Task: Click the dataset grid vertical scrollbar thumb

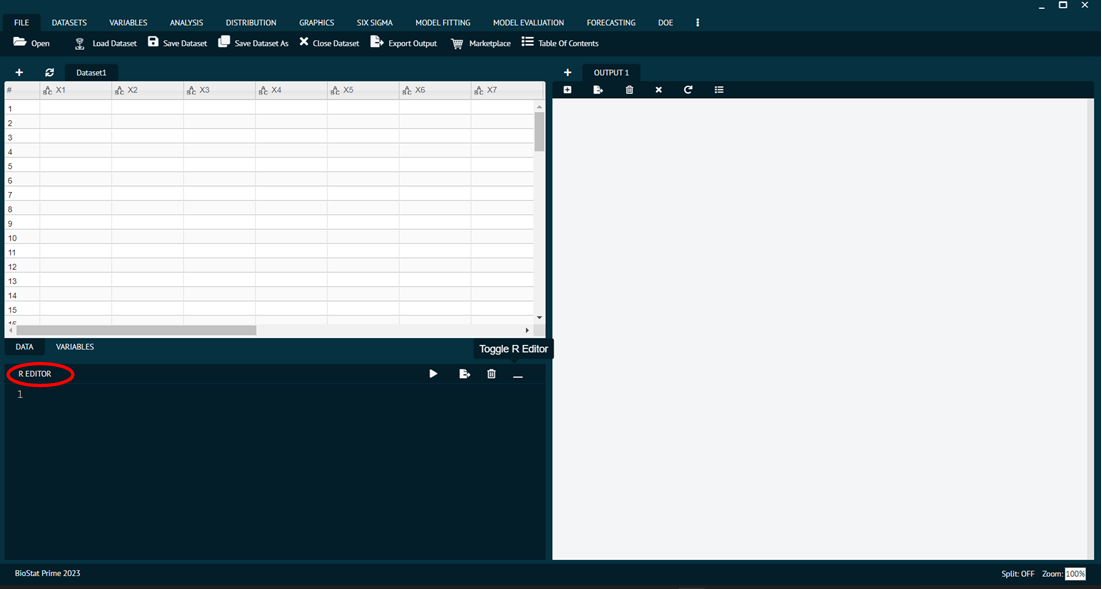Action: (540, 131)
